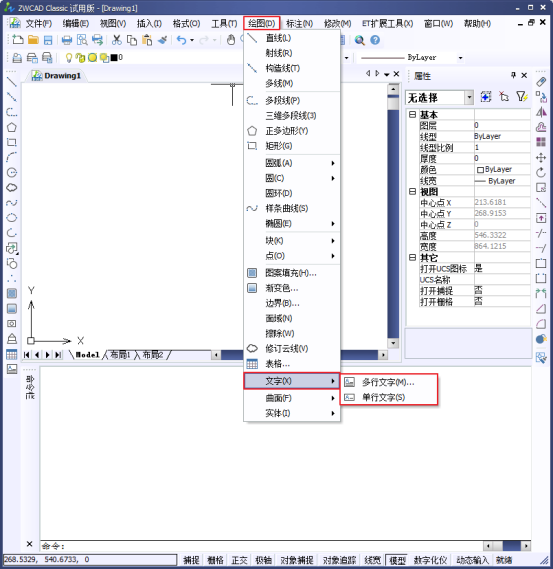
Task: Click the Quick Select icon in properties panel
Action: (522, 97)
